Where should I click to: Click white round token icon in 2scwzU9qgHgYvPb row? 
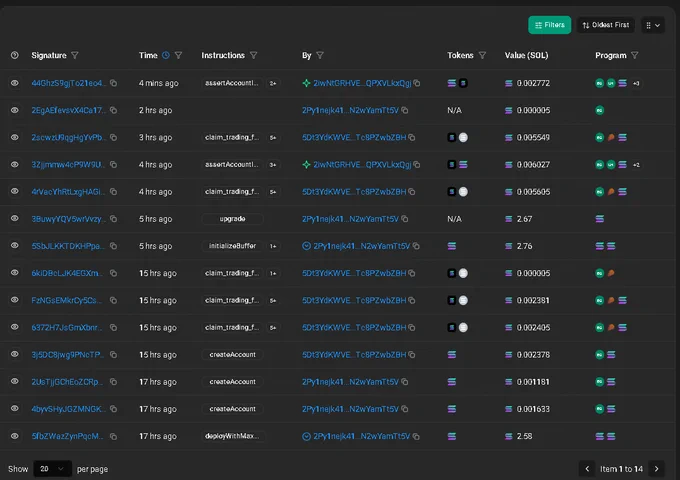[463, 137]
